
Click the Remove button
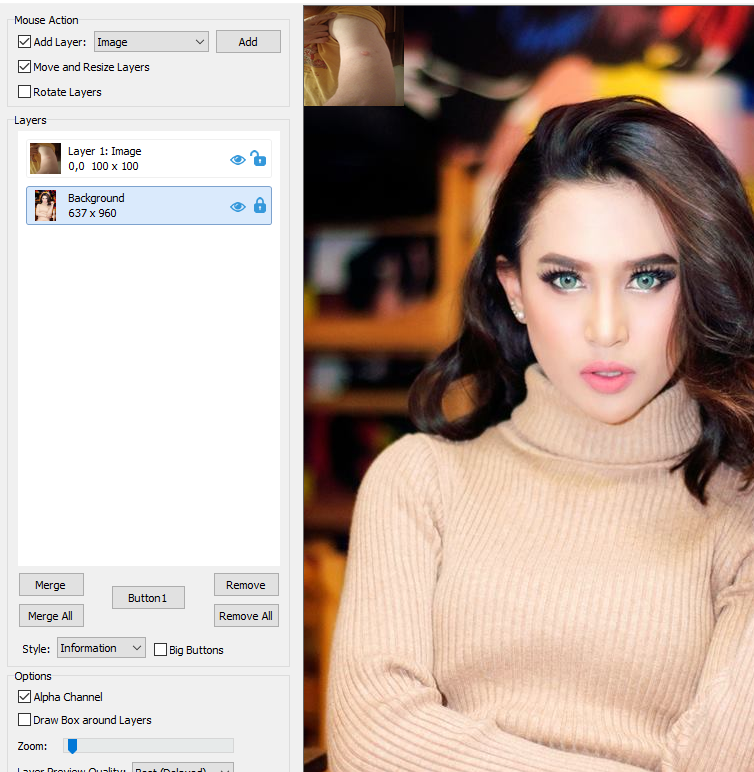[x=246, y=584]
